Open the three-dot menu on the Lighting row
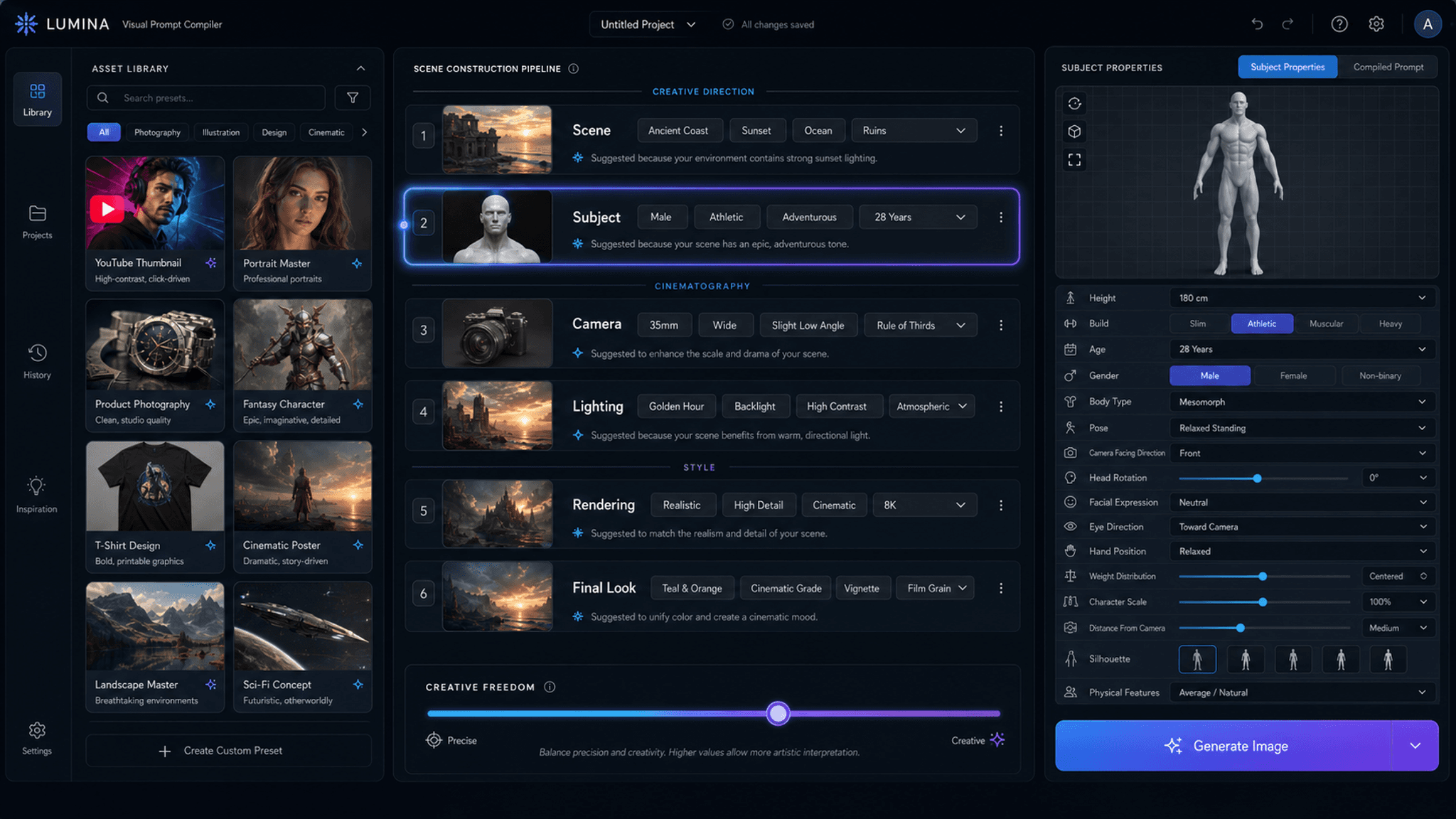The image size is (1456, 819). pyautogui.click(x=1001, y=407)
